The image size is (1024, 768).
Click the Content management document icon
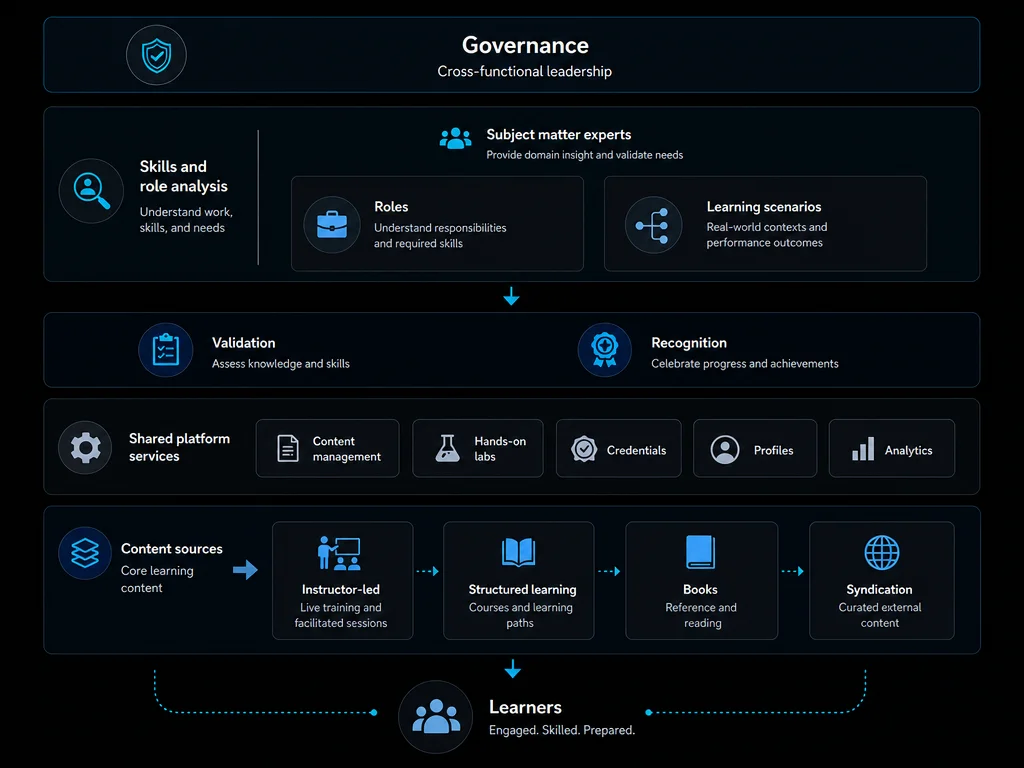click(x=288, y=449)
